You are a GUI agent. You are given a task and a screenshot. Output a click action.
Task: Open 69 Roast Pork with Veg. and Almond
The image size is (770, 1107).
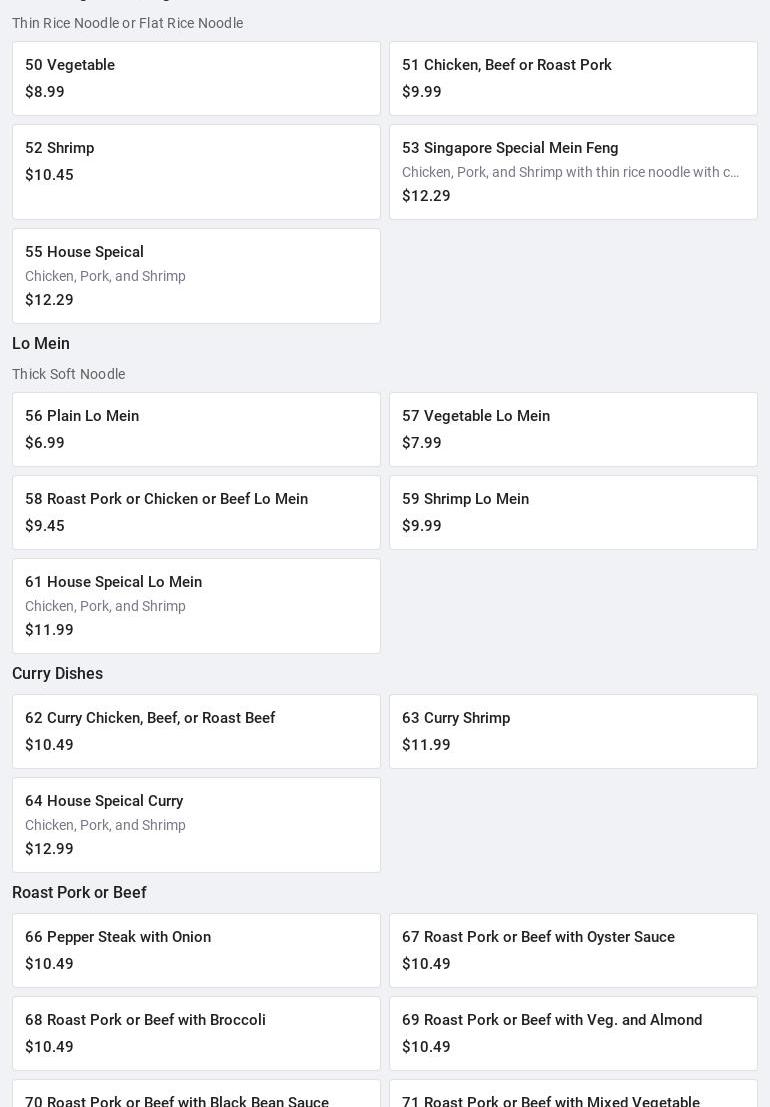coord(573,1033)
